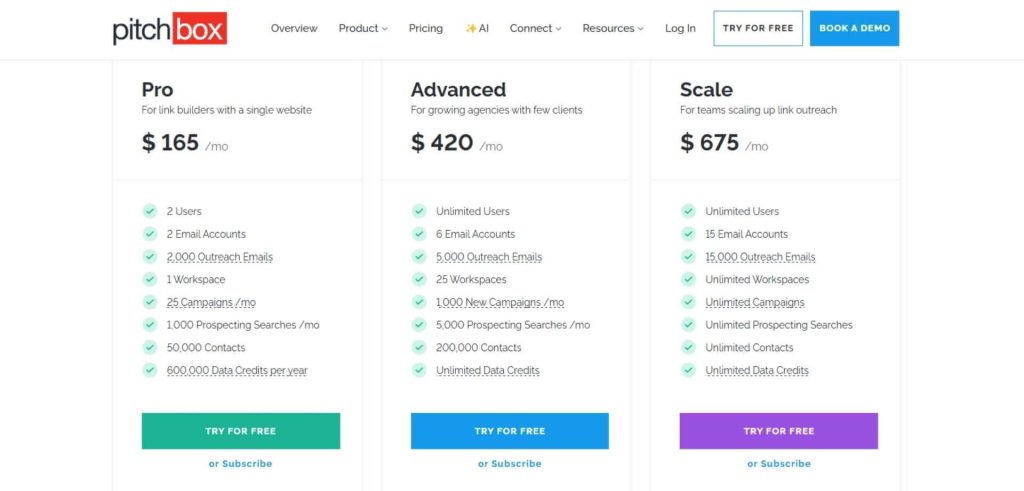Expand the Product dropdown menu
Viewport: 1024px width, 491px height.
363,28
